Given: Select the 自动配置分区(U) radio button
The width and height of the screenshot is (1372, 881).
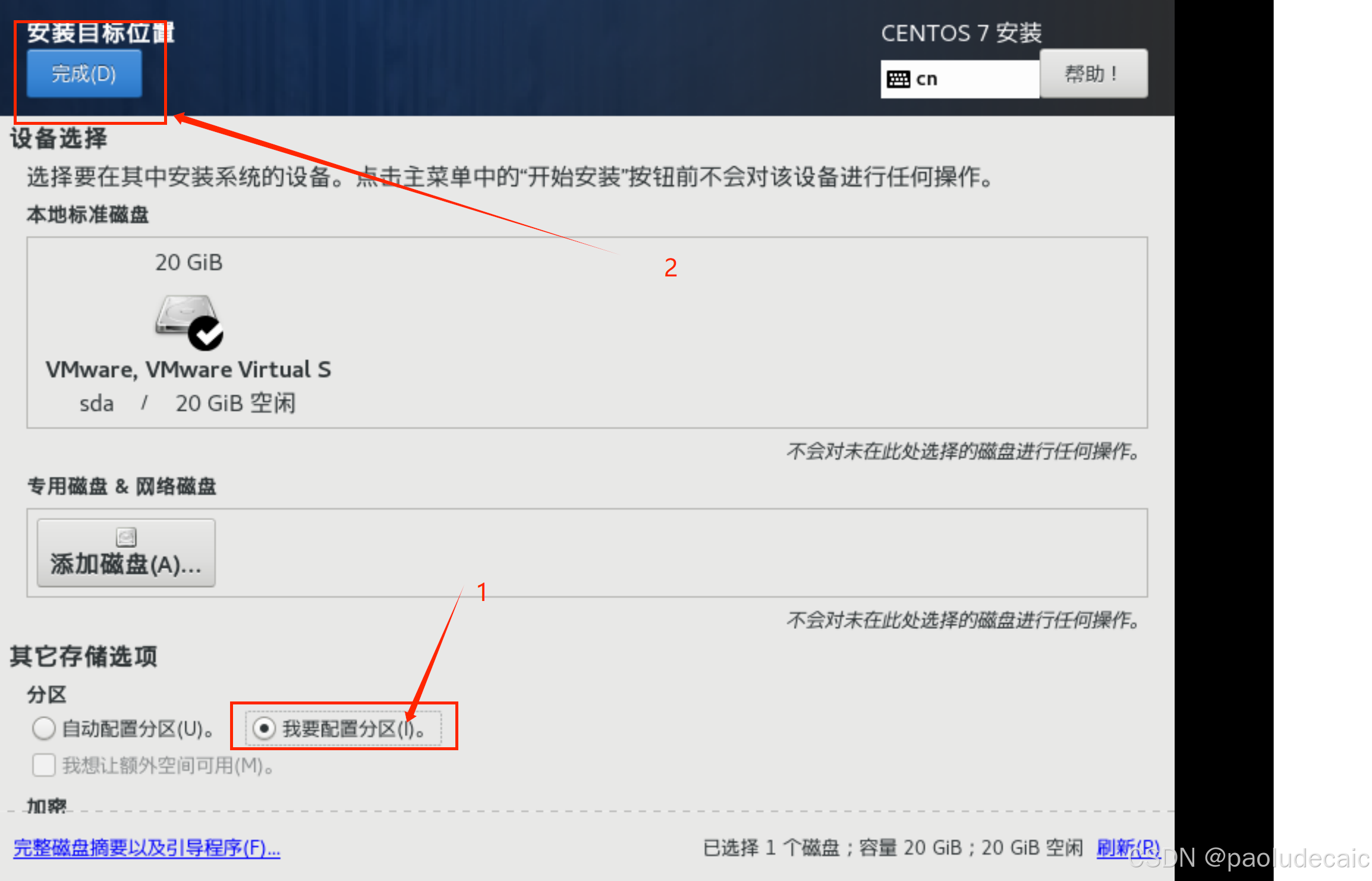Looking at the screenshot, I should 44,728.
